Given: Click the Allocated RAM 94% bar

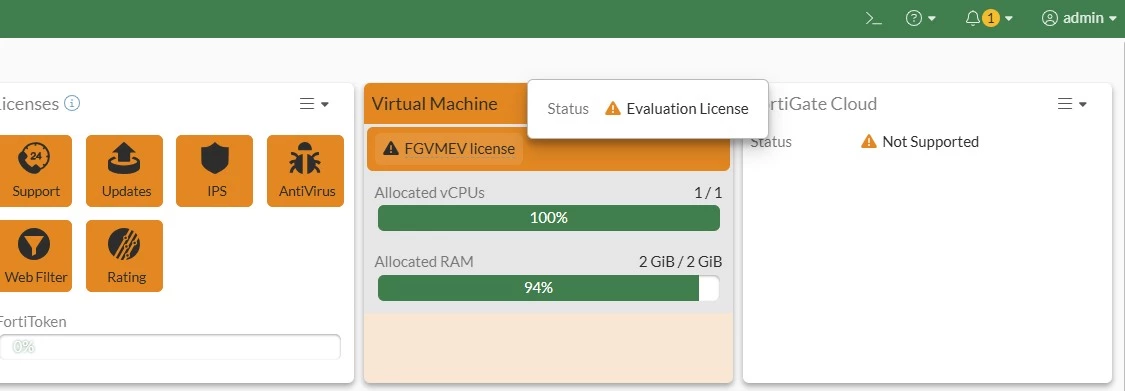Looking at the screenshot, I should pyautogui.click(x=549, y=288).
